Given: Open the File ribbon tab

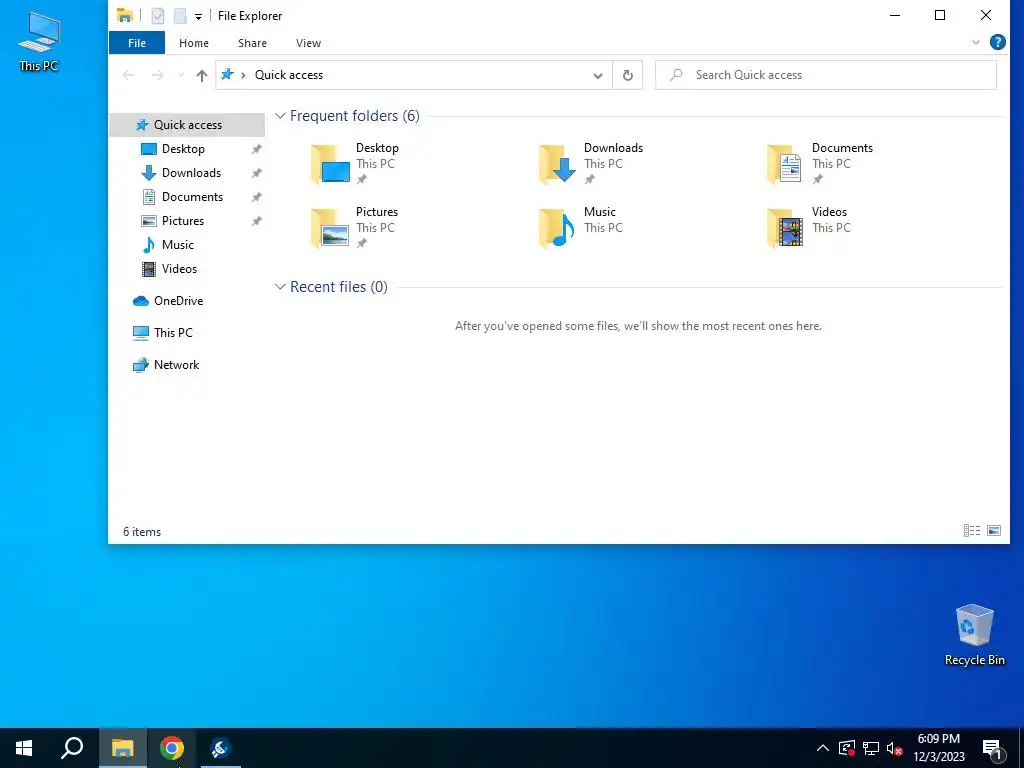Looking at the screenshot, I should coord(136,43).
